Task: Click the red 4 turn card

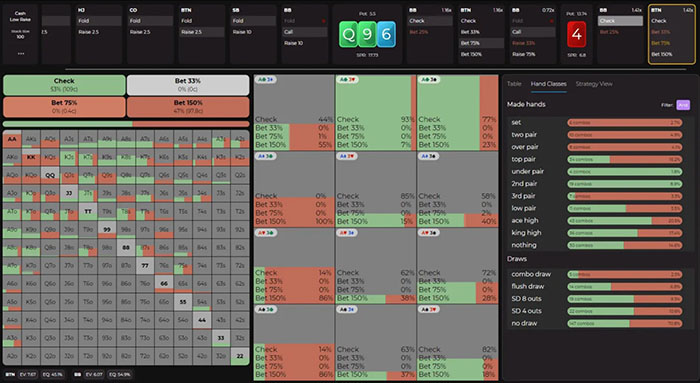Action: click(576, 34)
